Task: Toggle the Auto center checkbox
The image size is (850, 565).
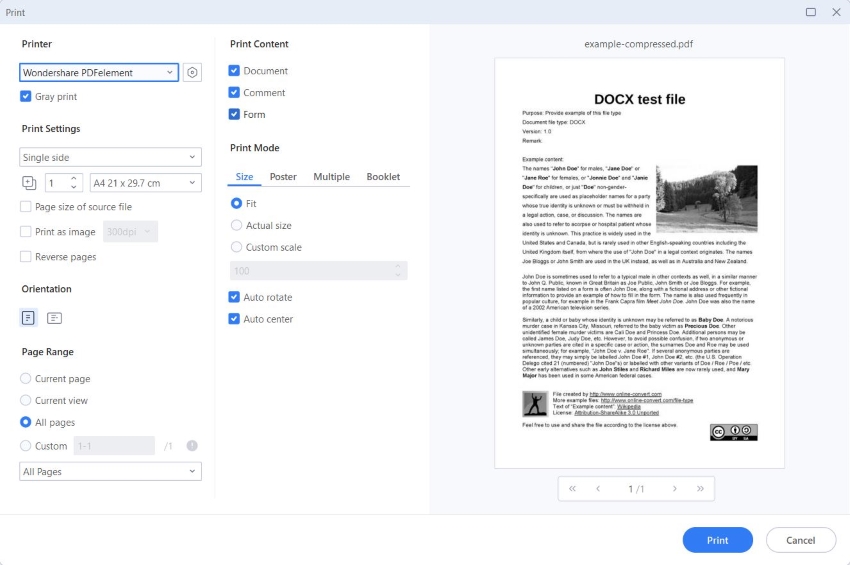Action: [x=234, y=319]
